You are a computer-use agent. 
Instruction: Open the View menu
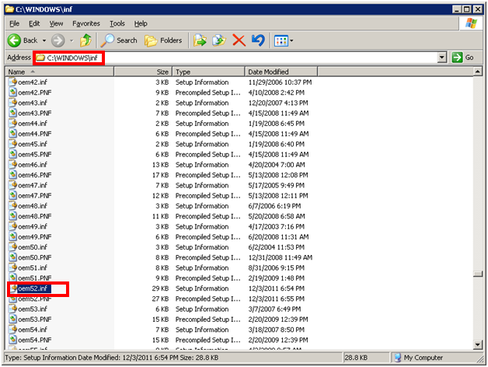coord(56,24)
